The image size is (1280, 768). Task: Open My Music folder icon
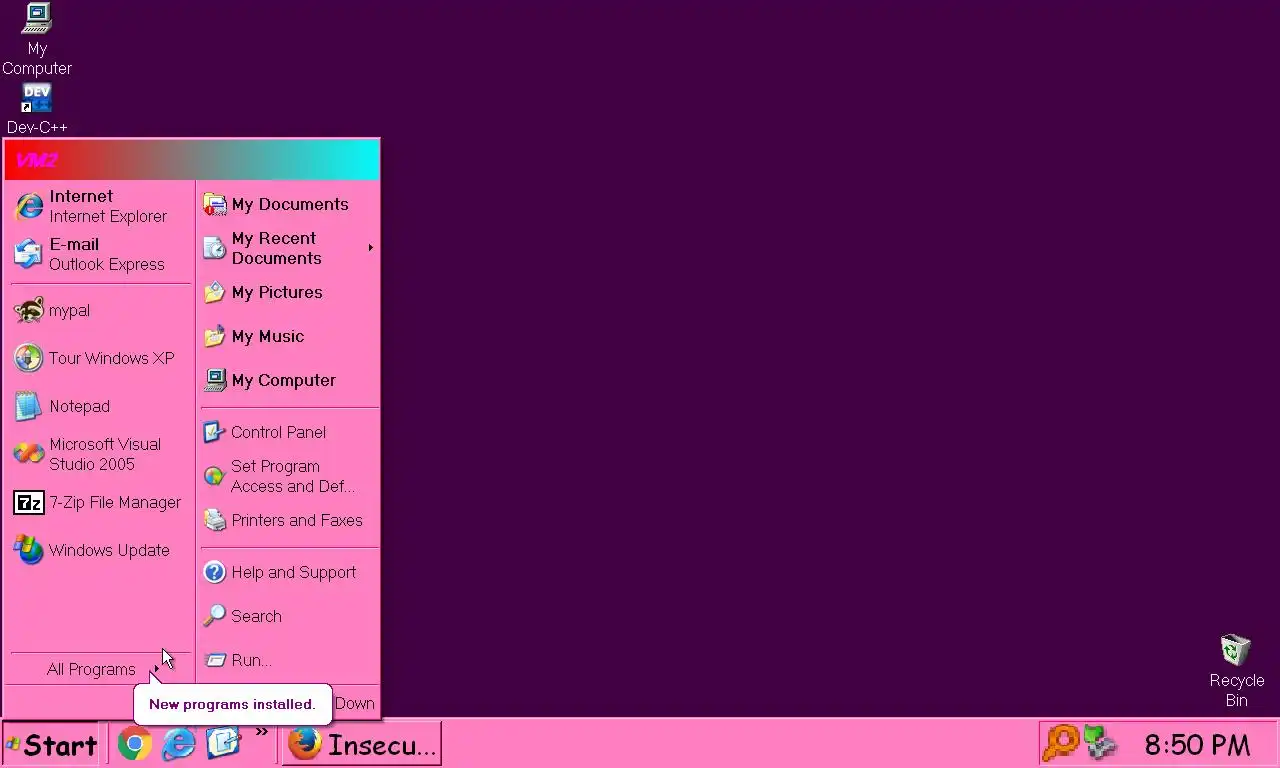pyautogui.click(x=215, y=336)
